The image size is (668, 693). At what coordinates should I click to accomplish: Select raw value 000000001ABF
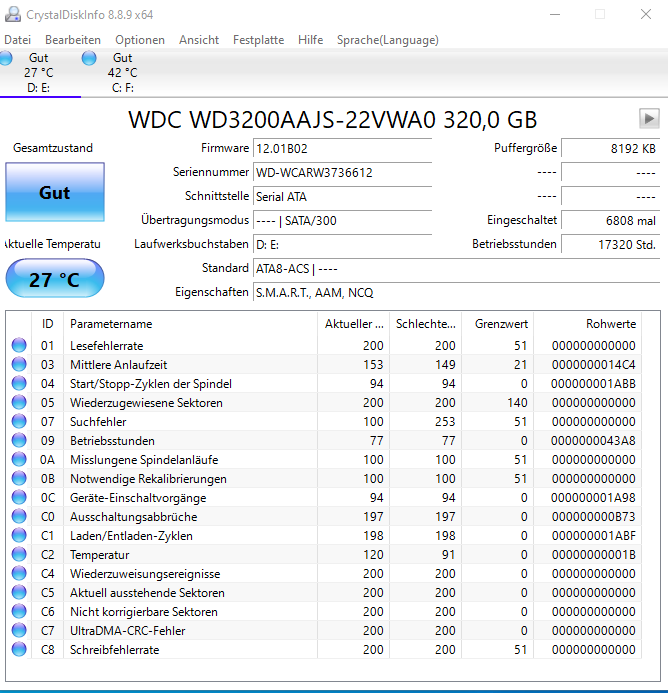pos(593,536)
